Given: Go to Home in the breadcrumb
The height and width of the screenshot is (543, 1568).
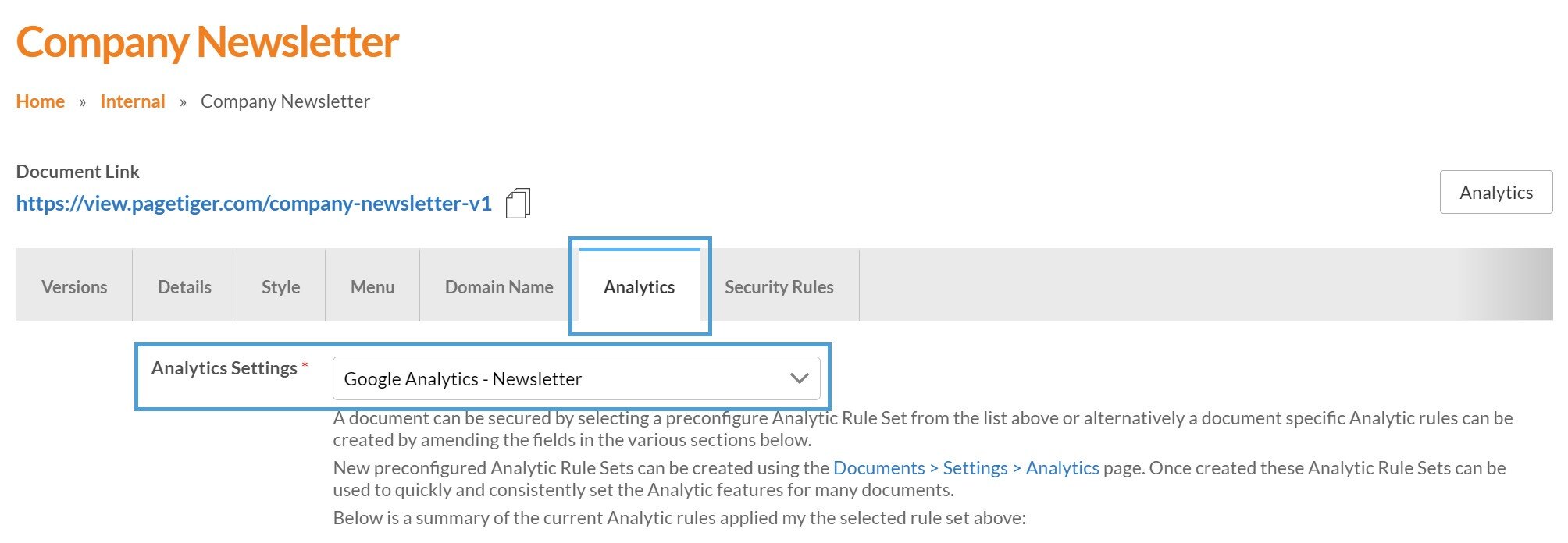Looking at the screenshot, I should pyautogui.click(x=41, y=101).
